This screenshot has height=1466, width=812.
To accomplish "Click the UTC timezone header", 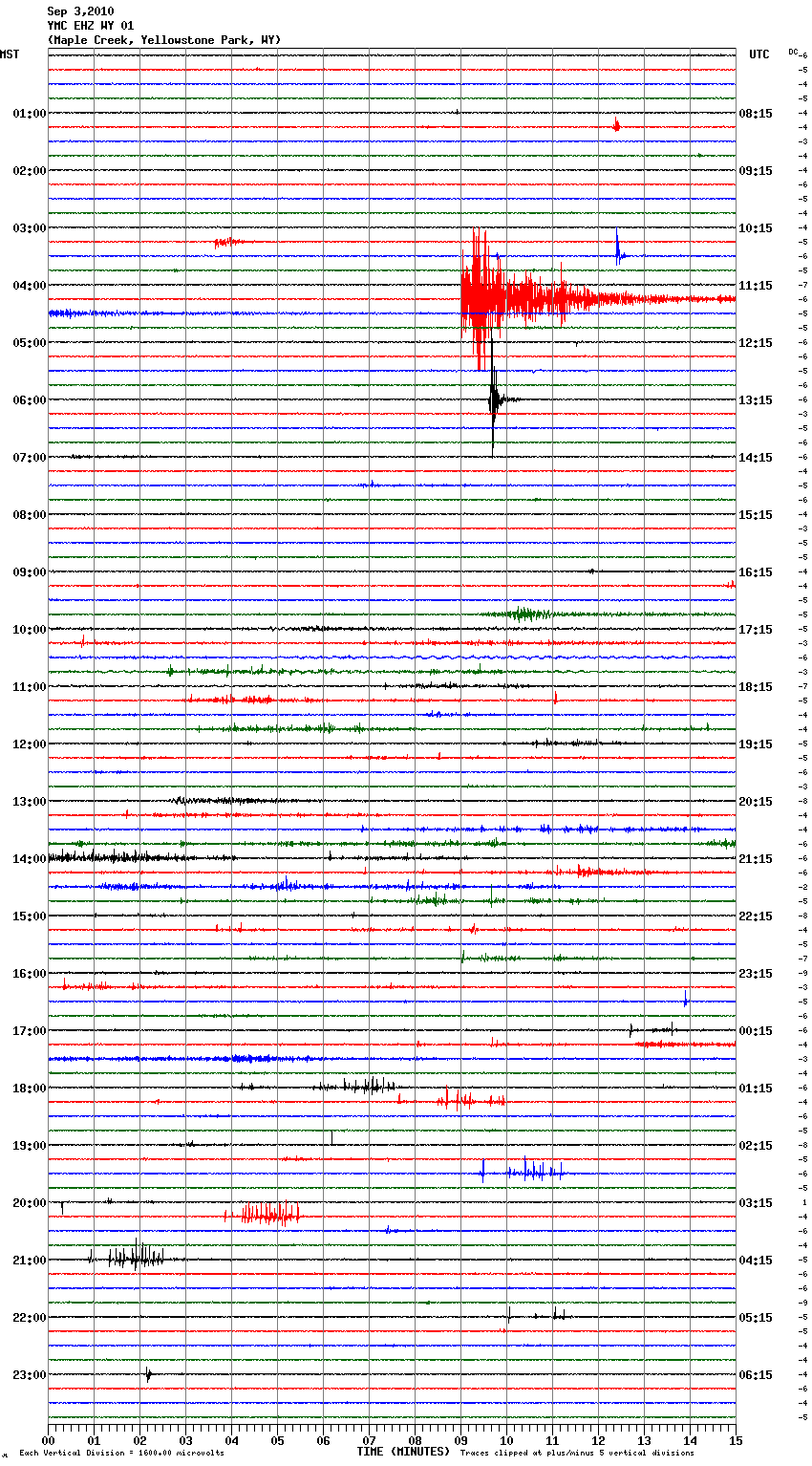I will pos(759,54).
